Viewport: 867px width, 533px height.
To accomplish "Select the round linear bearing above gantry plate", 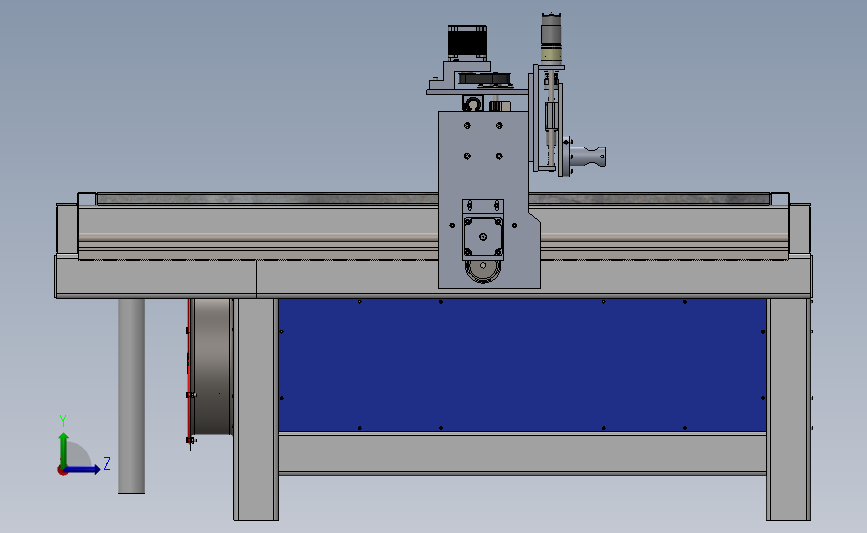I will point(473,103).
